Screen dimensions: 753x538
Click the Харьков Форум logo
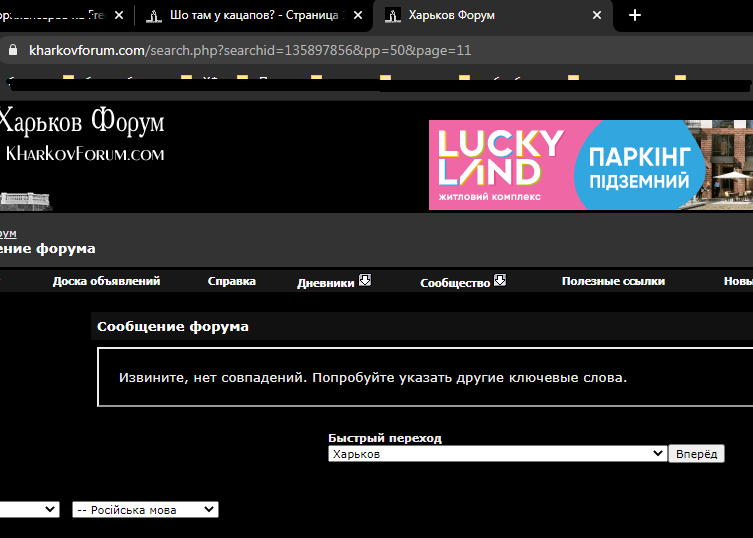click(82, 134)
